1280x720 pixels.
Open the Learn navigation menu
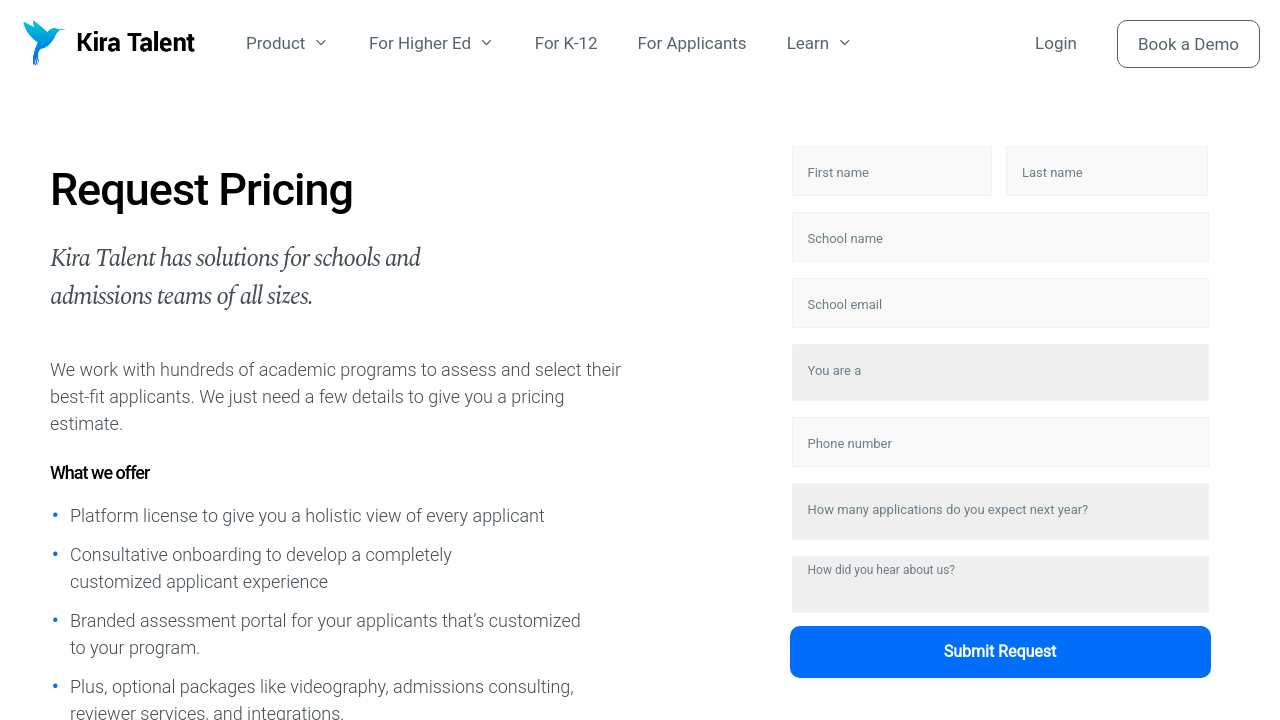pos(808,43)
